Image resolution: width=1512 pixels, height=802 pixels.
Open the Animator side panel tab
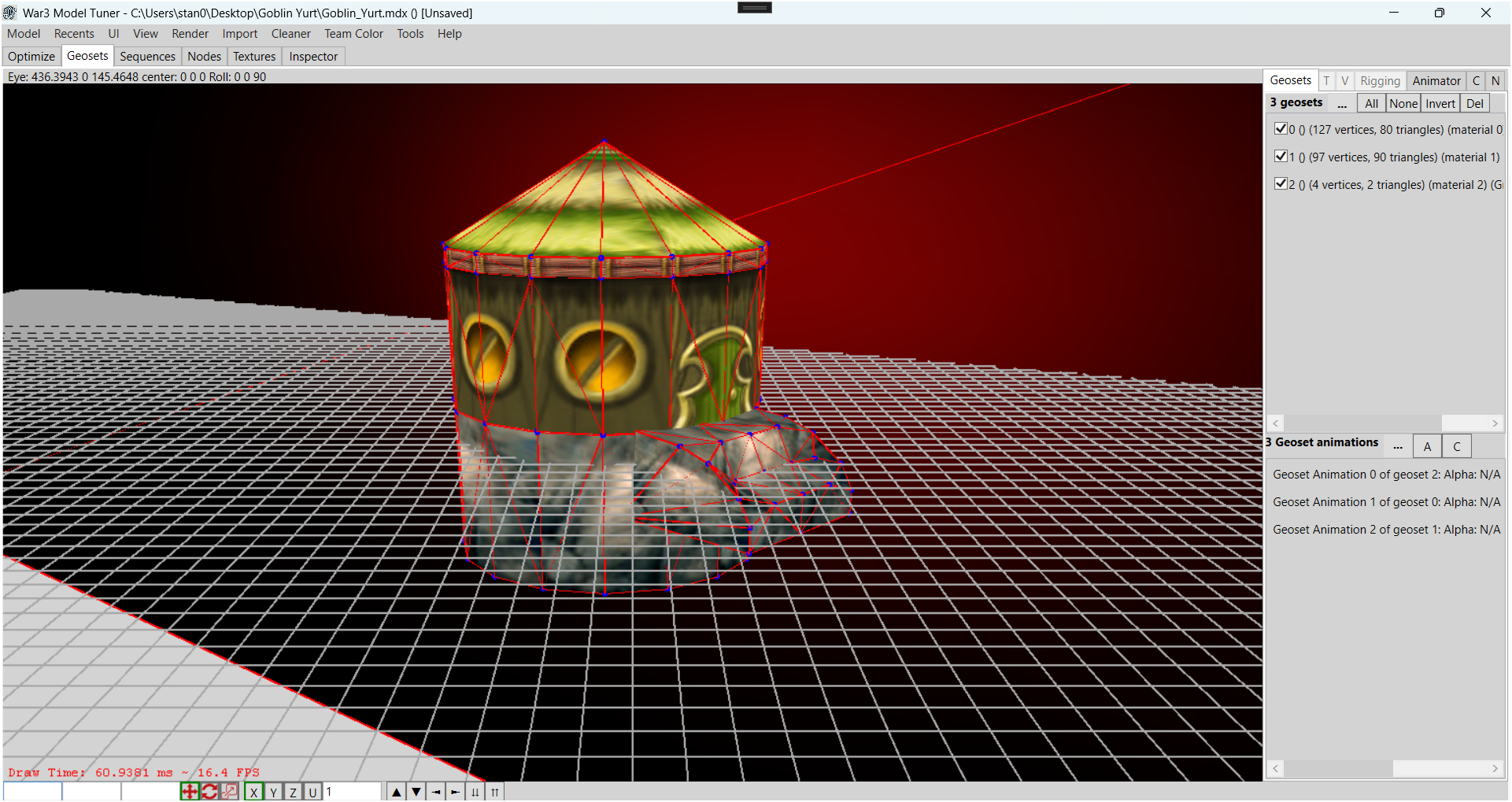1436,81
